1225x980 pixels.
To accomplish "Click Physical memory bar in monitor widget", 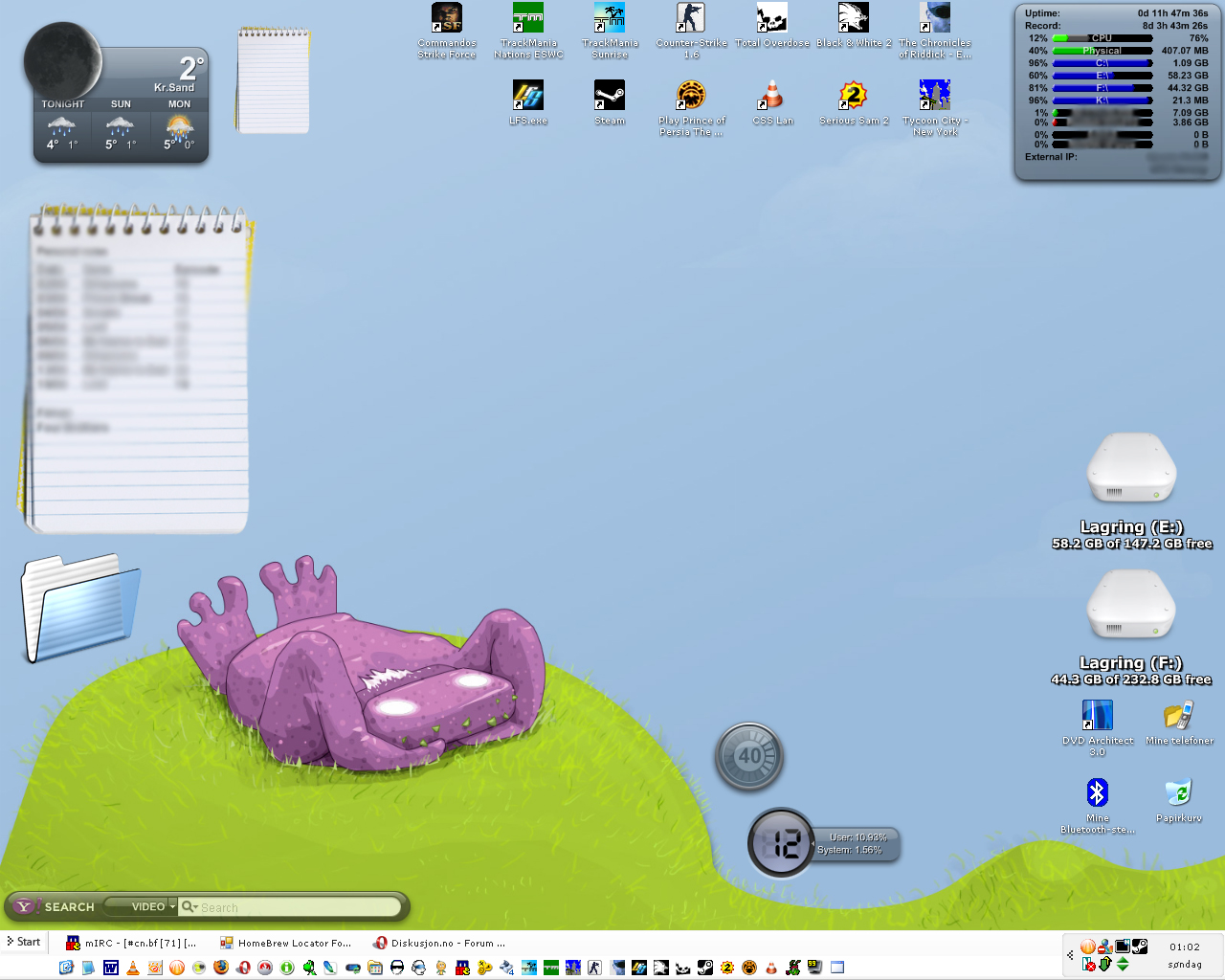I will coord(1102,51).
